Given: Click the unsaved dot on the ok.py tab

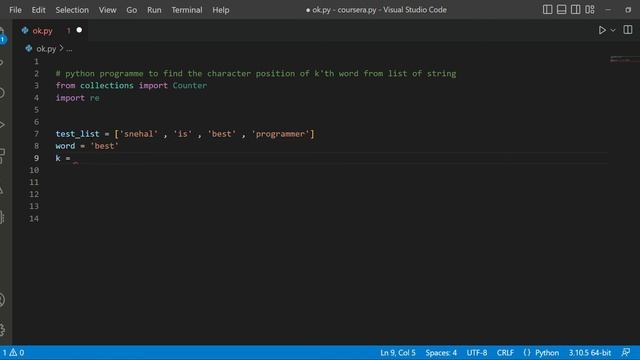Looking at the screenshot, I should point(79,30).
